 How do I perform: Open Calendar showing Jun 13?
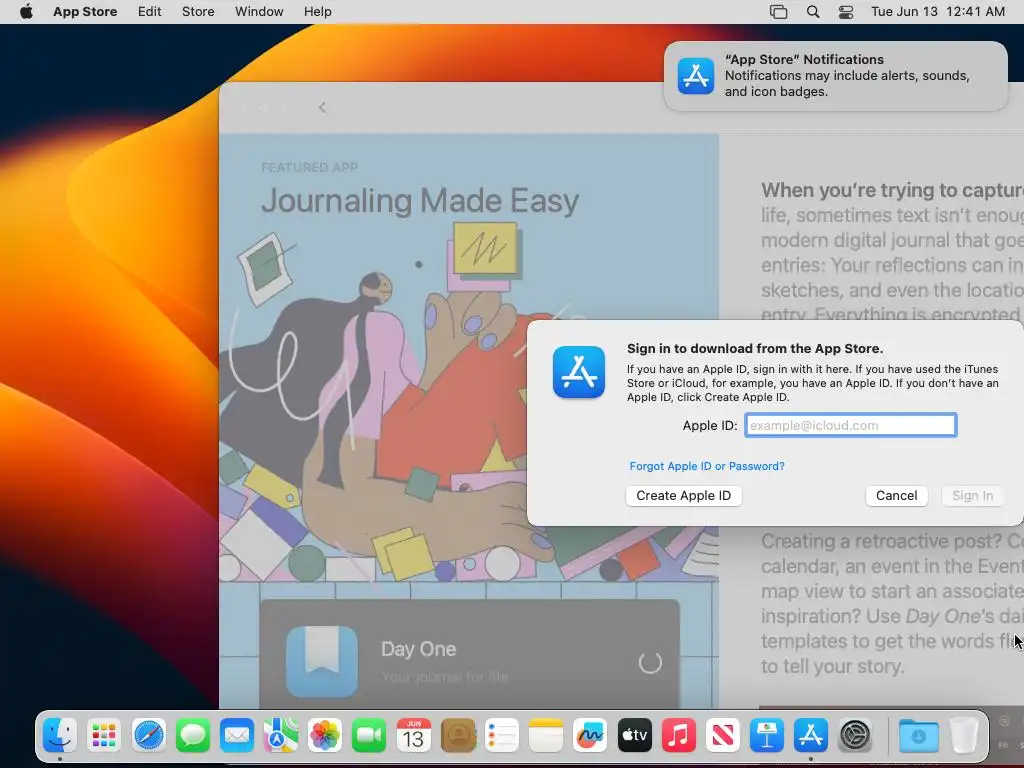413,736
